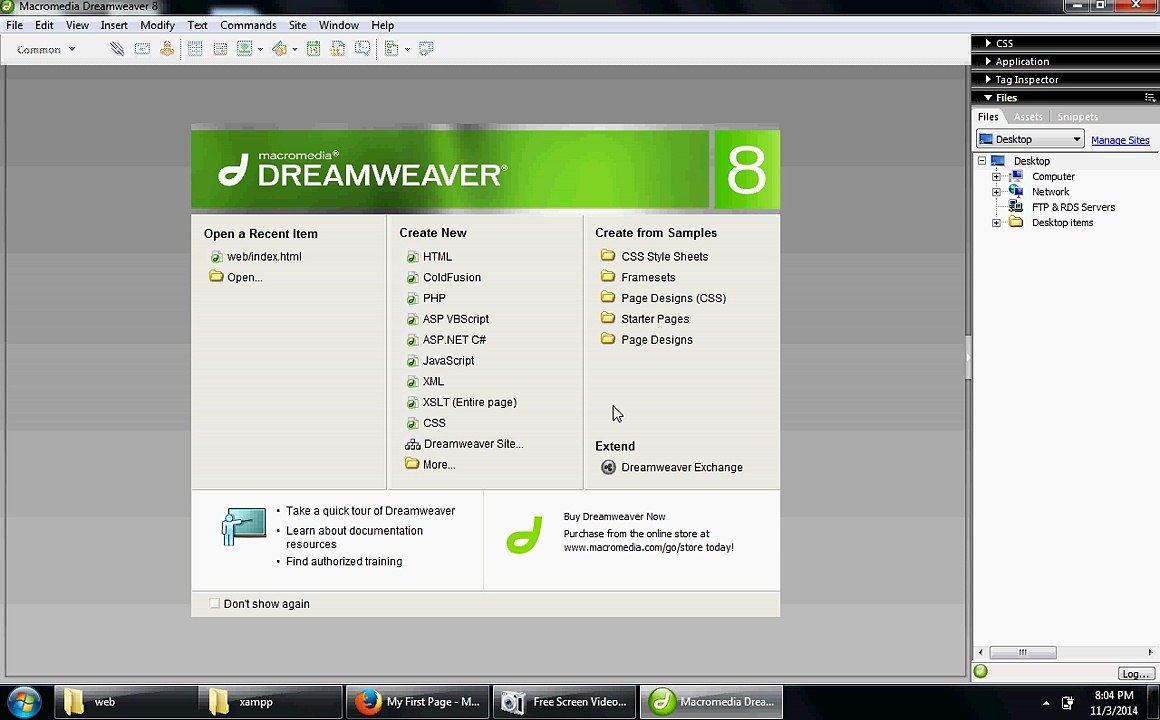Expand the Tag Inspector panel
Image resolution: width=1160 pixels, height=720 pixels.
pos(988,79)
